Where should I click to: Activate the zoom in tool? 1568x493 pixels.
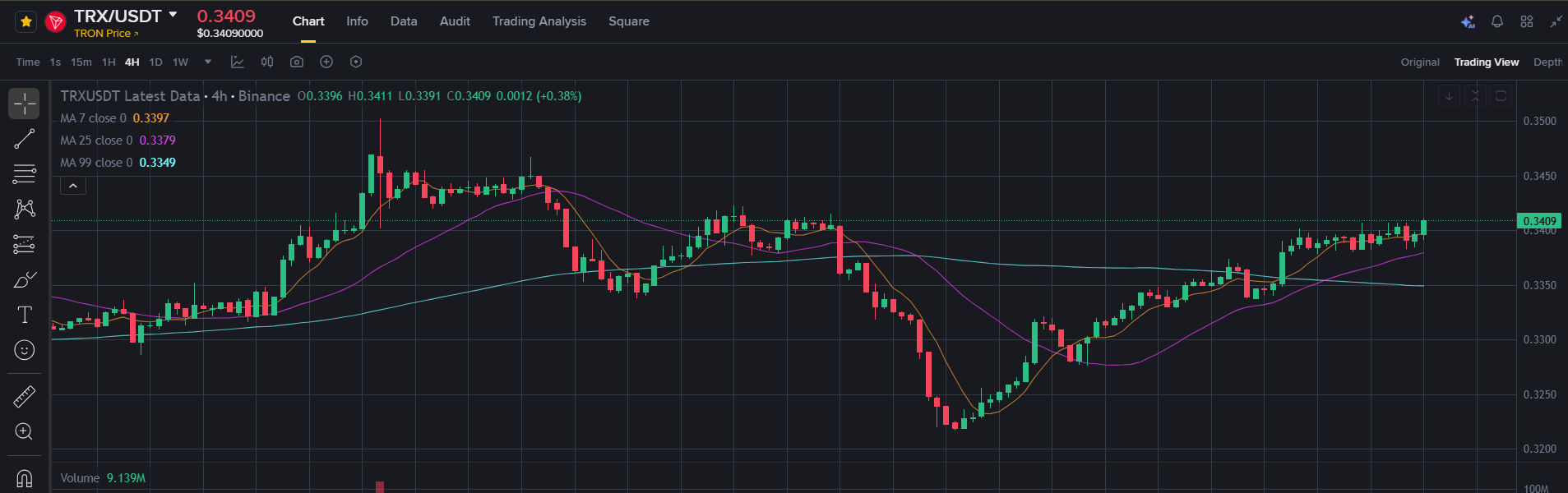coord(25,431)
